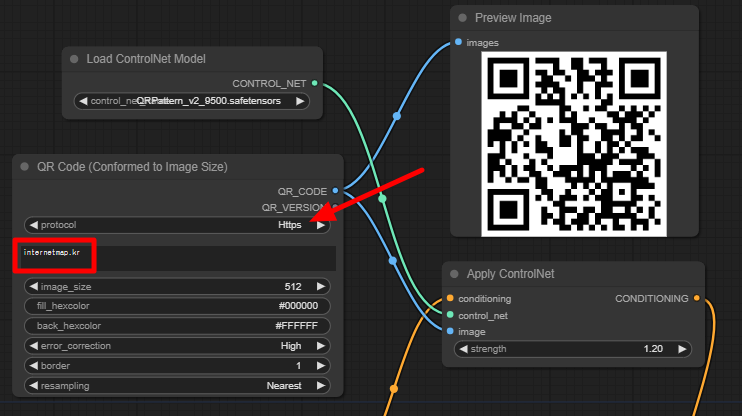Collapse the Apply ControlNet node dot

[x=454, y=274]
